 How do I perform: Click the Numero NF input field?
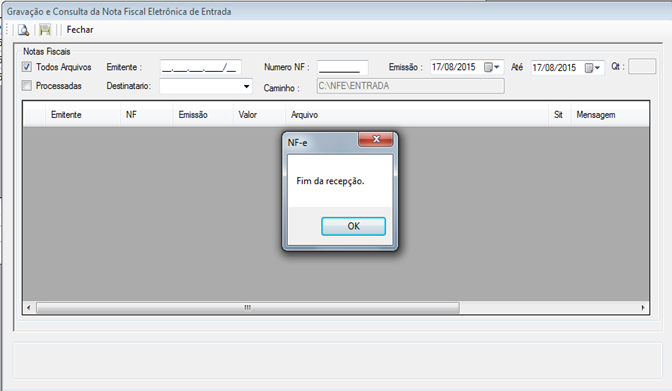coord(342,67)
